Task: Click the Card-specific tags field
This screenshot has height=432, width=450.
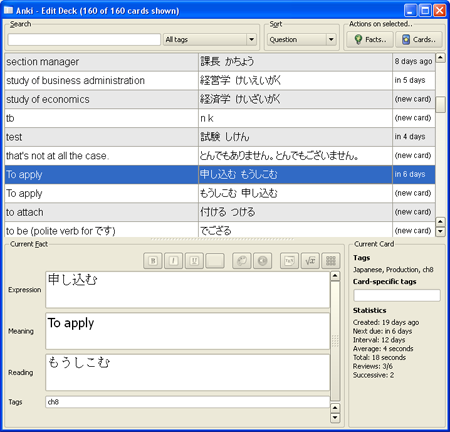Action: 397,295
